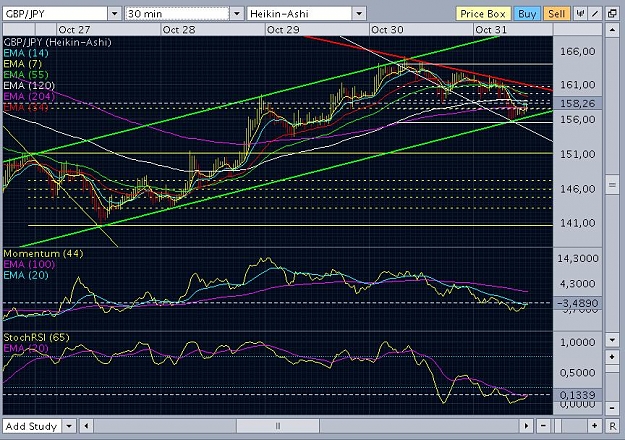Click the Add Study button
This screenshot has height=440, width=625.
point(32,426)
